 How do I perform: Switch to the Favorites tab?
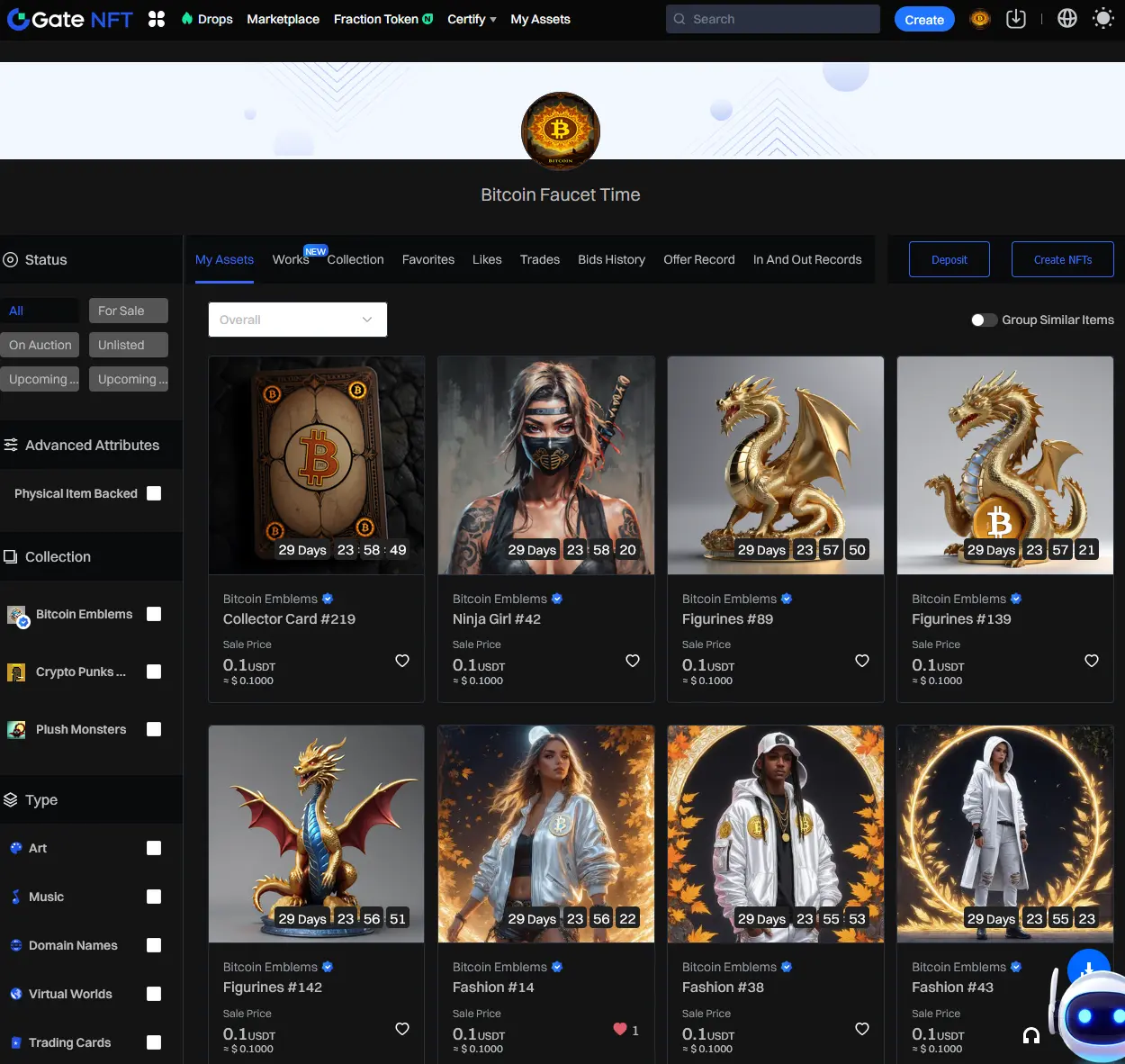pyautogui.click(x=428, y=259)
